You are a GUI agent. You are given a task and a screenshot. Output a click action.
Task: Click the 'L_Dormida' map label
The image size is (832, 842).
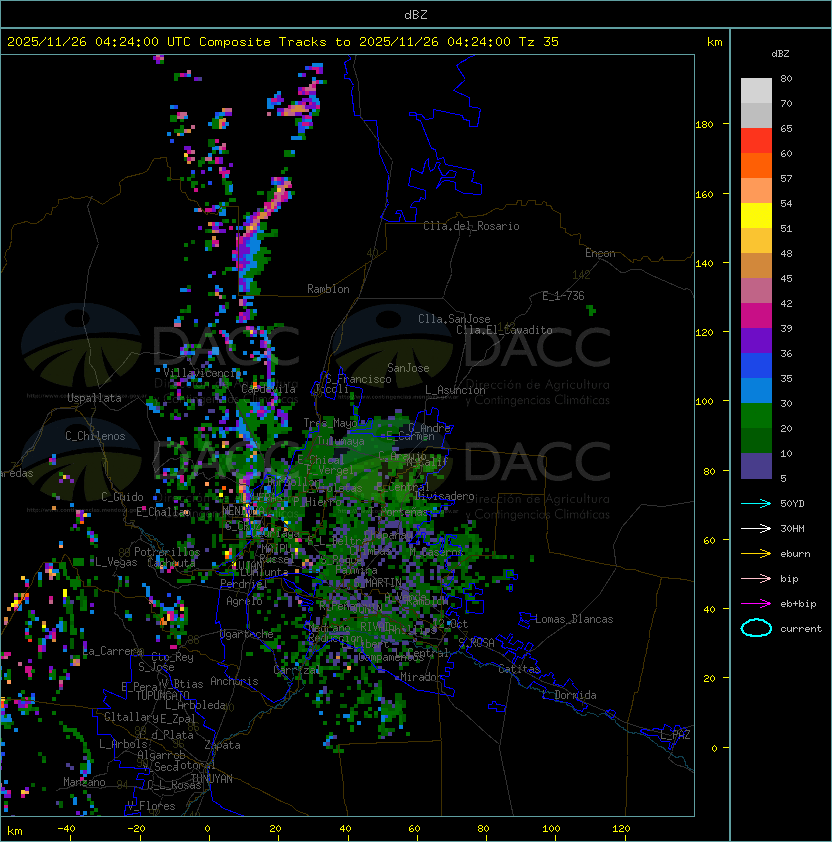click(x=569, y=695)
